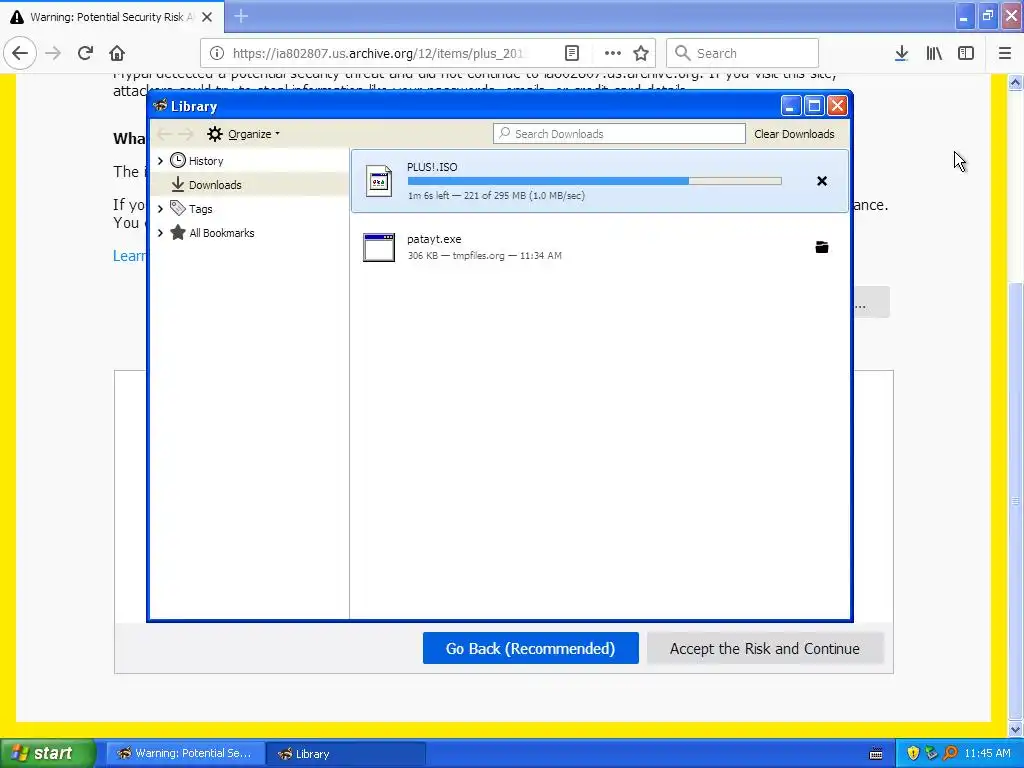
Task: Click the browser Back arrow button
Action: (20, 53)
